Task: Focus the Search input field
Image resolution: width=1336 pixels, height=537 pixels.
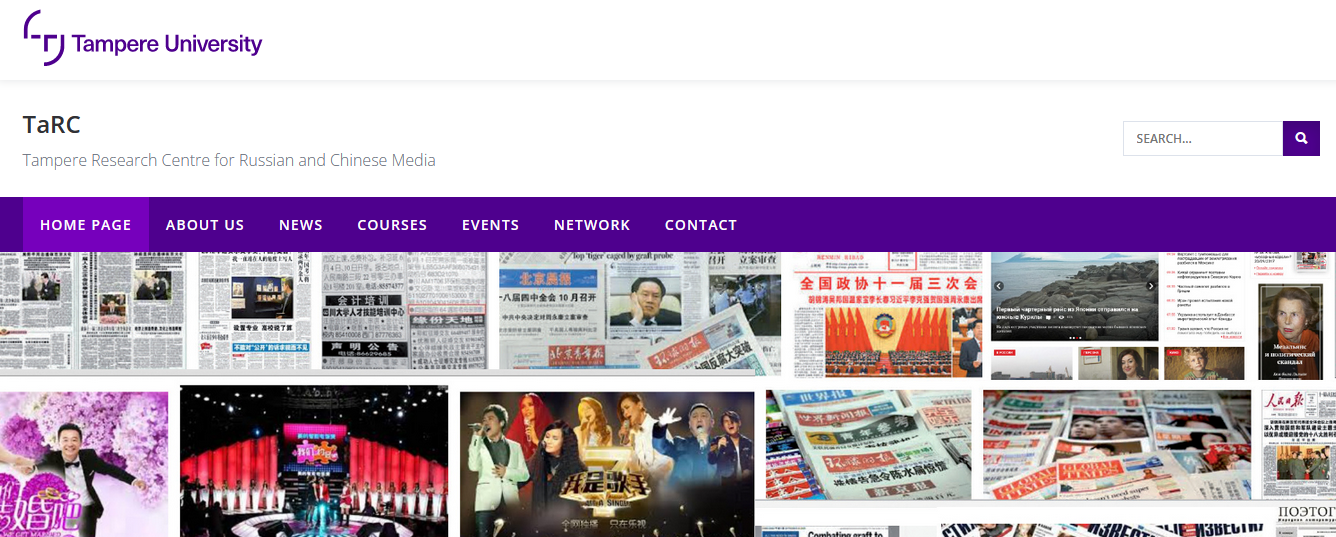Action: click(1202, 139)
